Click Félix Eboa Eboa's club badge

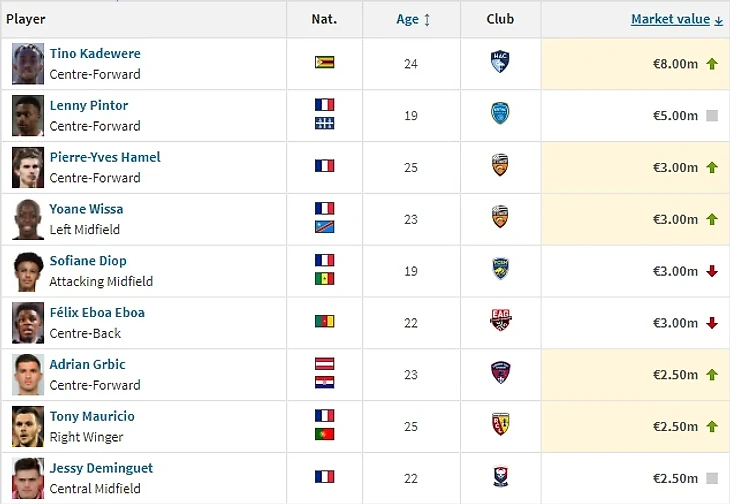coord(500,322)
